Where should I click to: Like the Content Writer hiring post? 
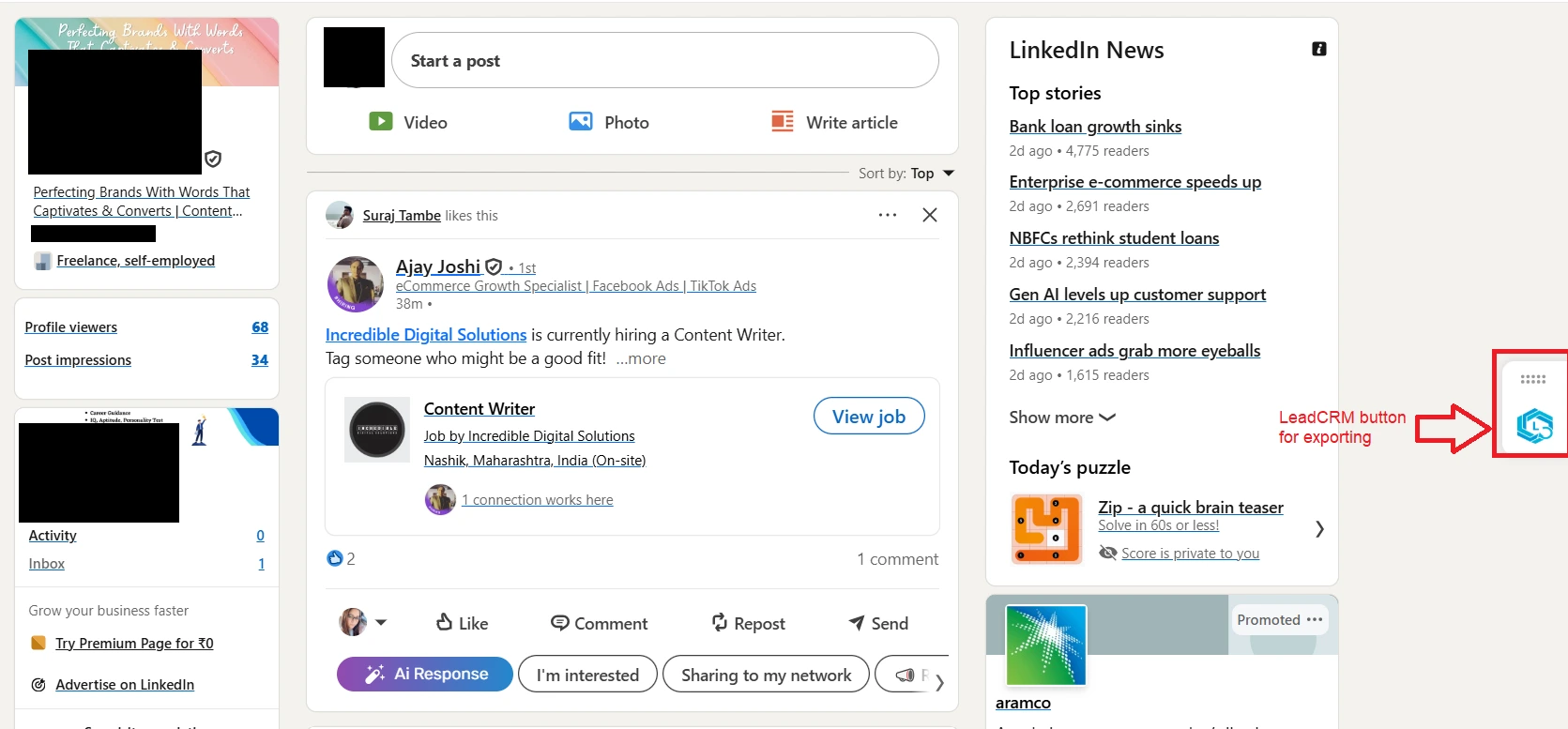pyautogui.click(x=462, y=623)
